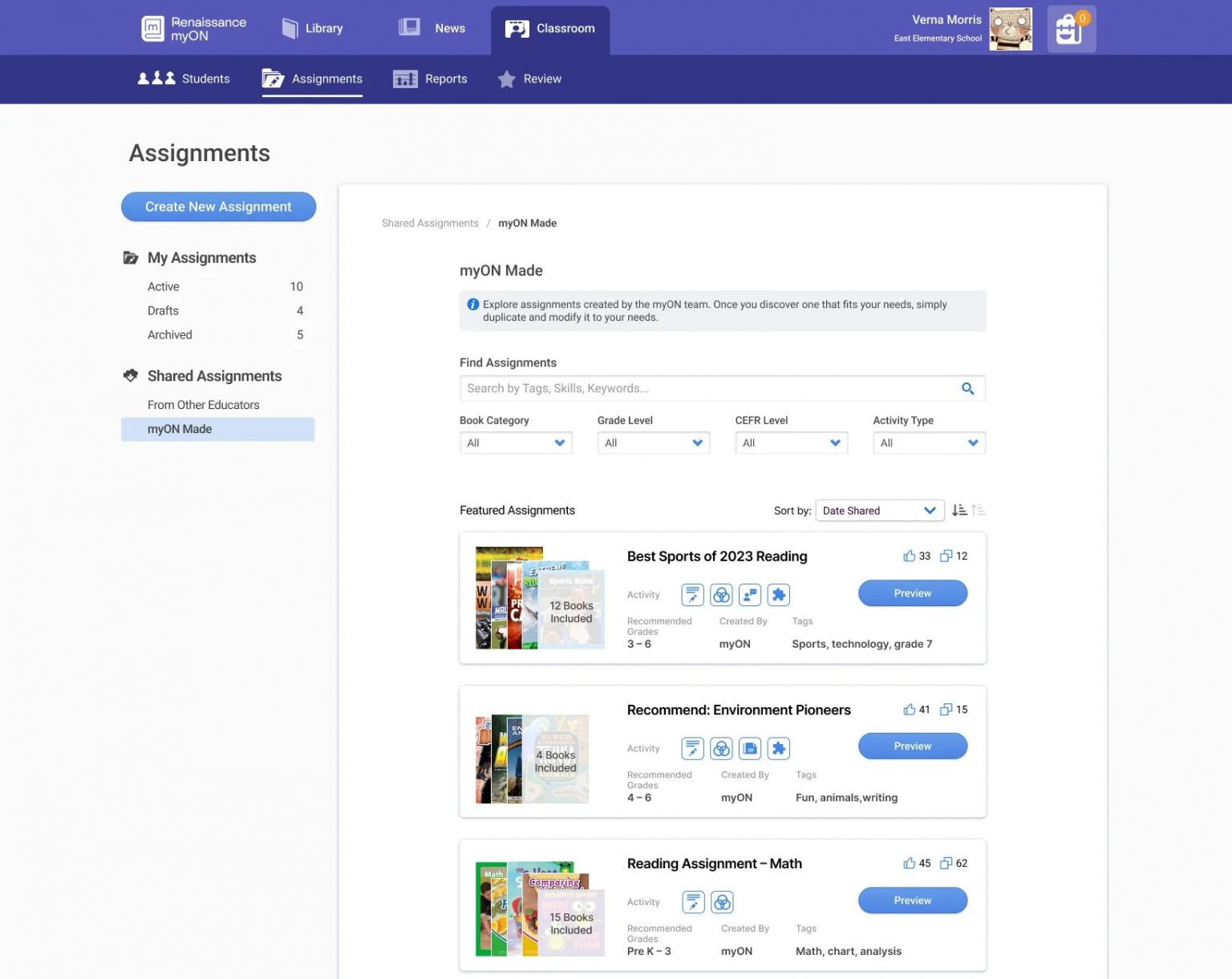Switch to the Library tab

click(x=313, y=29)
